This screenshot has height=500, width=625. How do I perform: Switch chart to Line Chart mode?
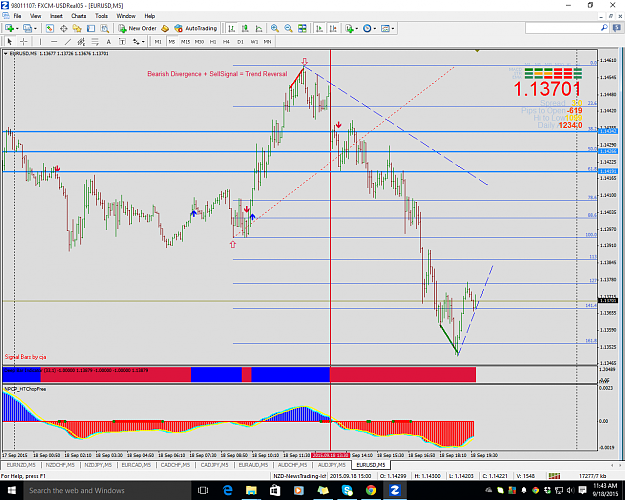(259, 28)
